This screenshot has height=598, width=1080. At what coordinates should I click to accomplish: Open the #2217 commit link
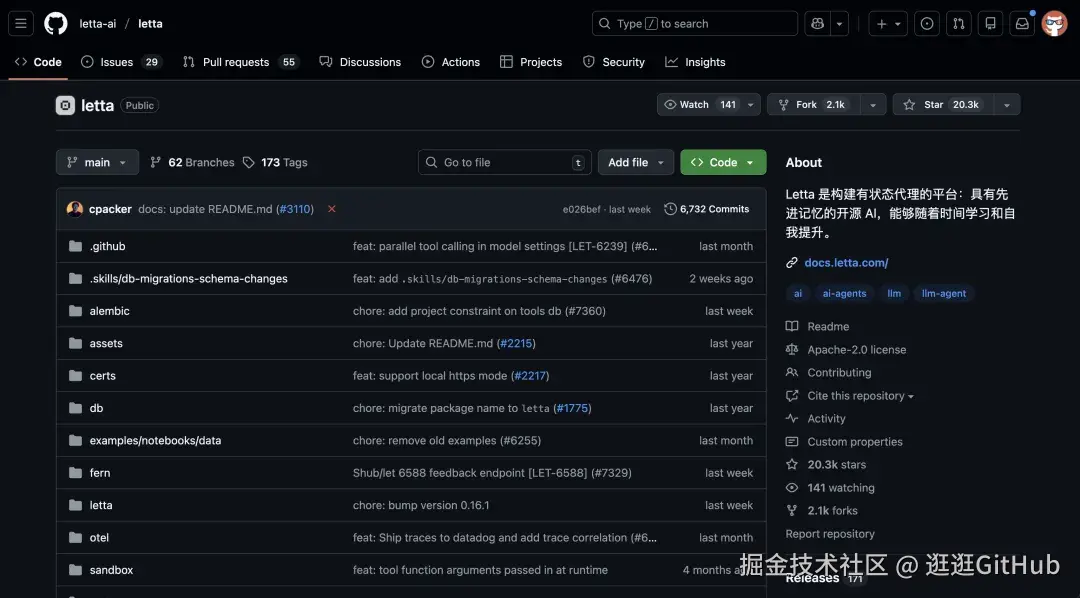point(530,375)
